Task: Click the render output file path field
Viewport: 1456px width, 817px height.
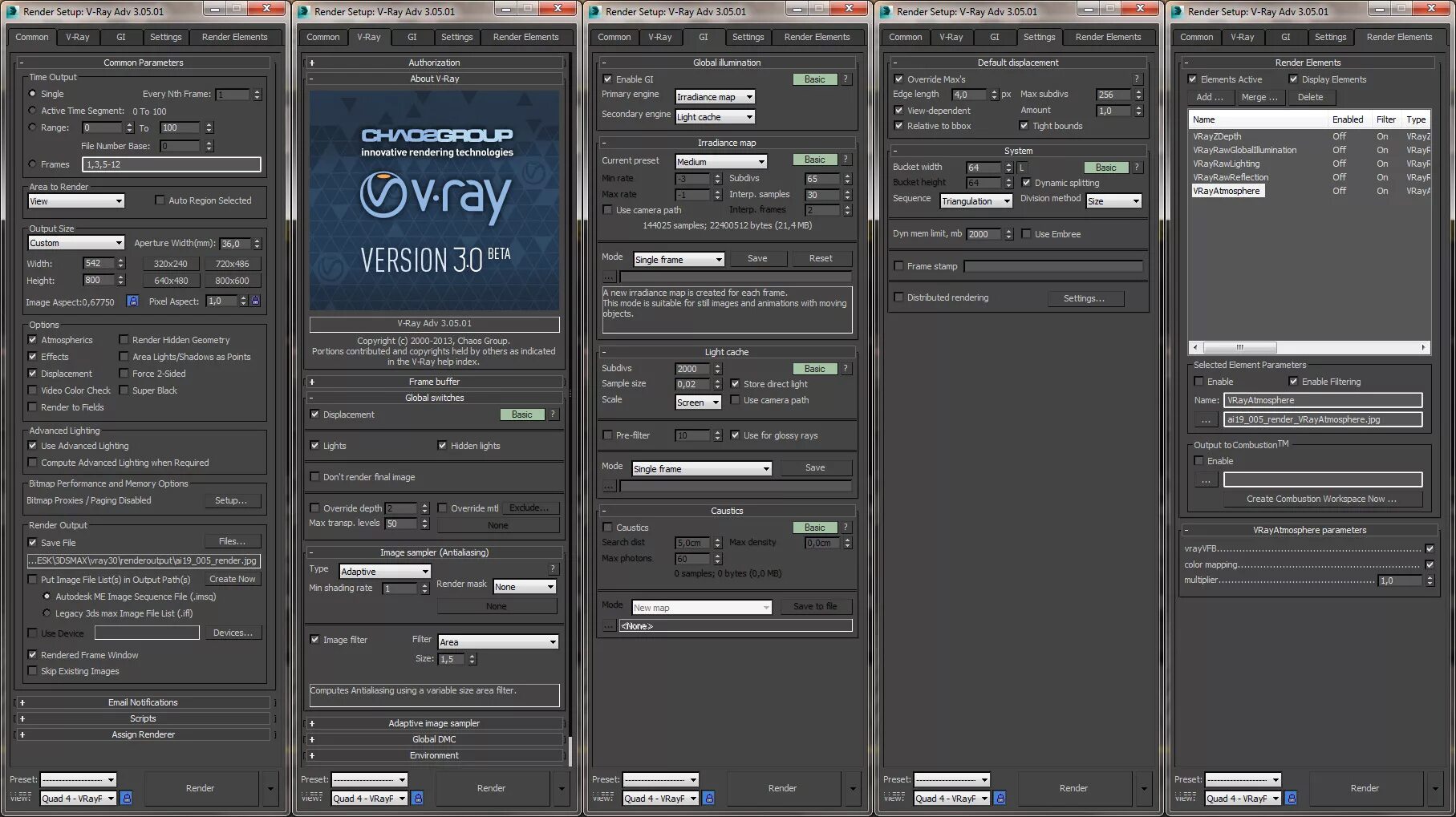Action: point(144,560)
